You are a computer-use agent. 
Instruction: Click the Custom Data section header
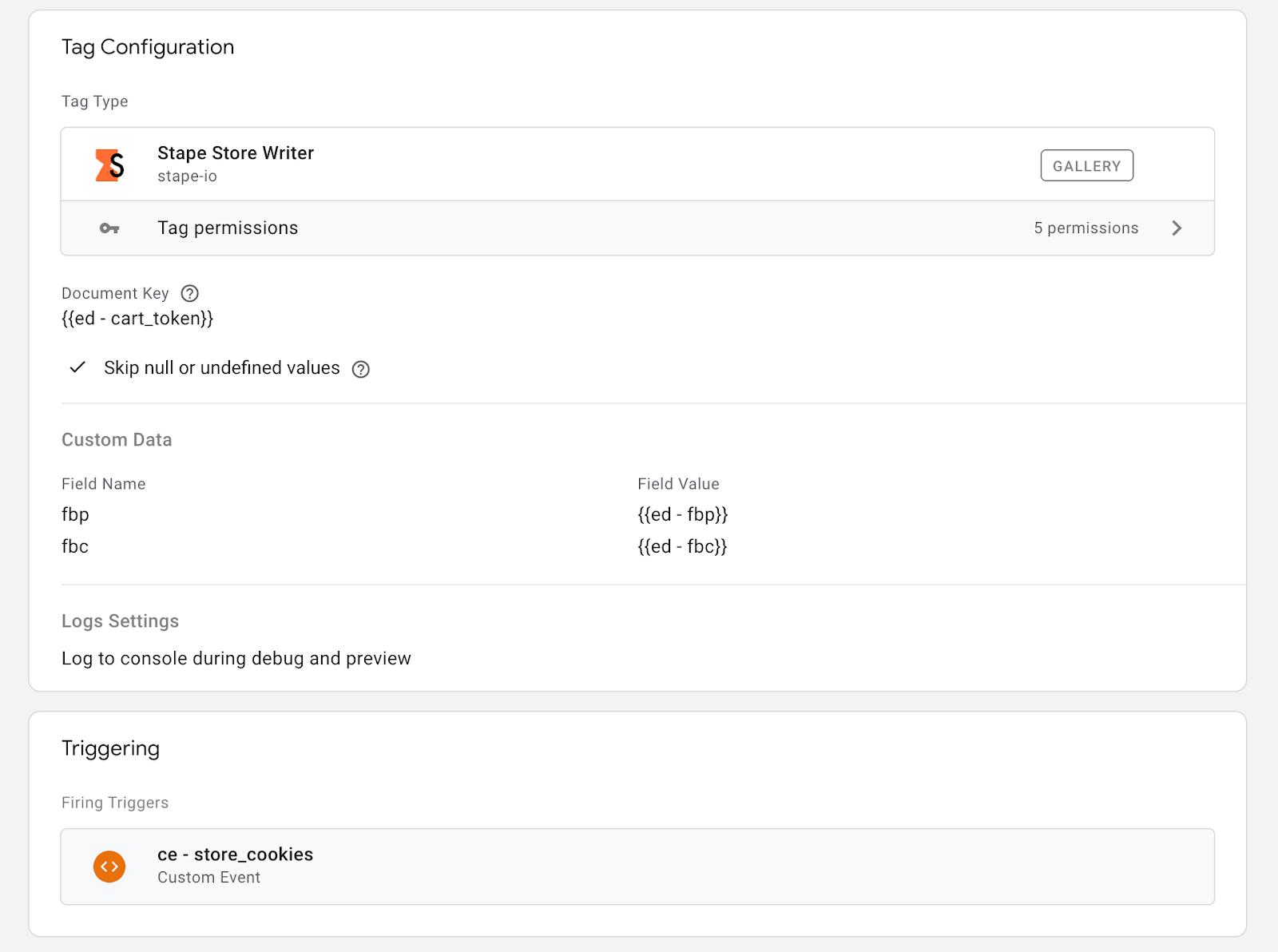[117, 440]
